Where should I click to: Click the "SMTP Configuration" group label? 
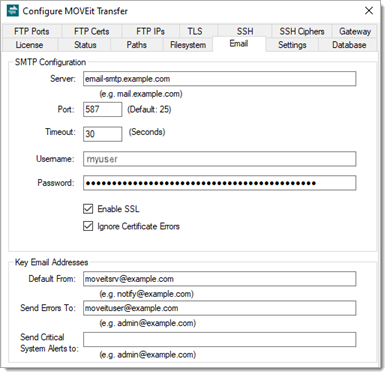(x=50, y=62)
